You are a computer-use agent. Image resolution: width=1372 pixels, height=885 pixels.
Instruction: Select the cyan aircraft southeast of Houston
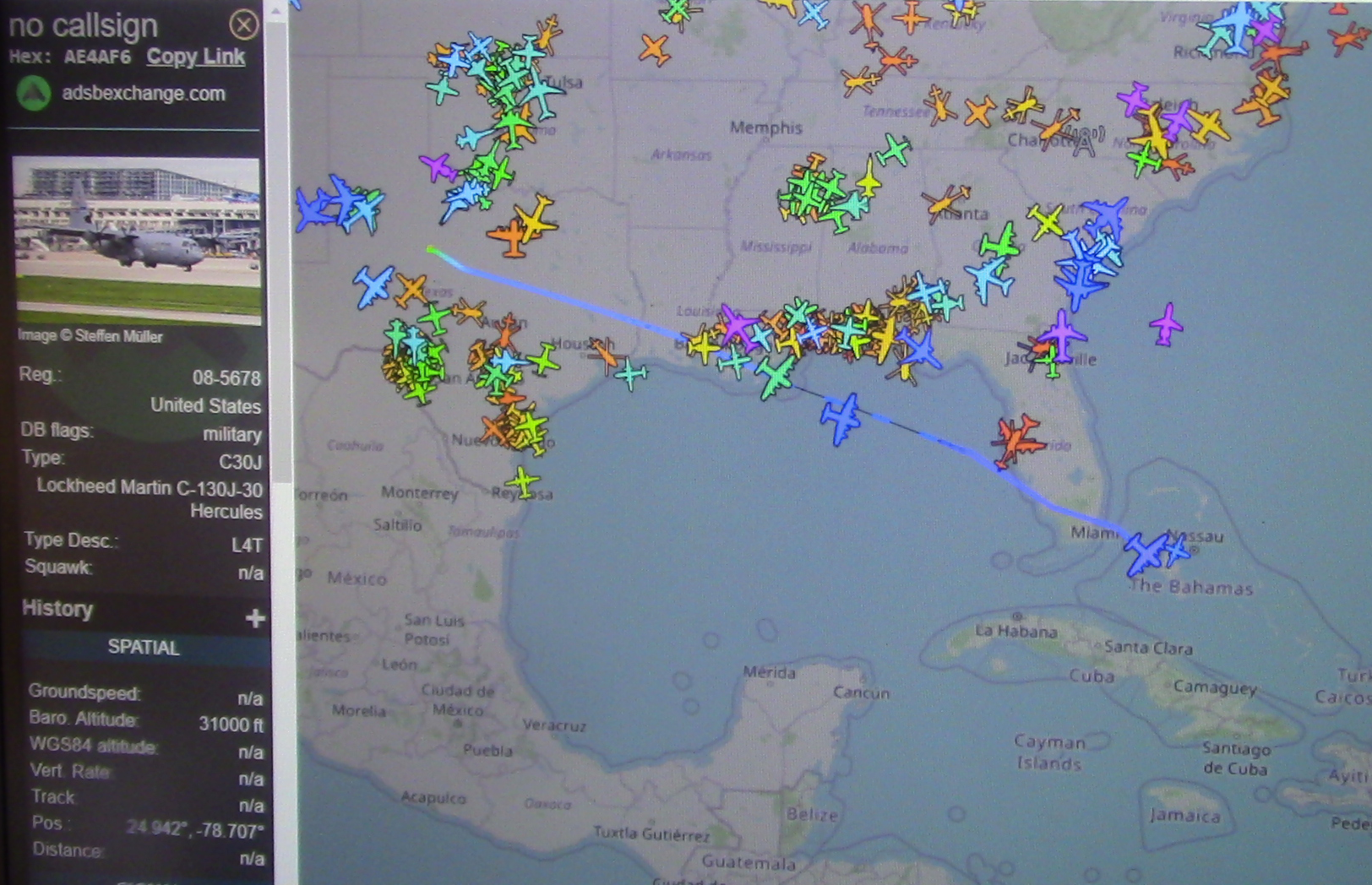click(630, 373)
